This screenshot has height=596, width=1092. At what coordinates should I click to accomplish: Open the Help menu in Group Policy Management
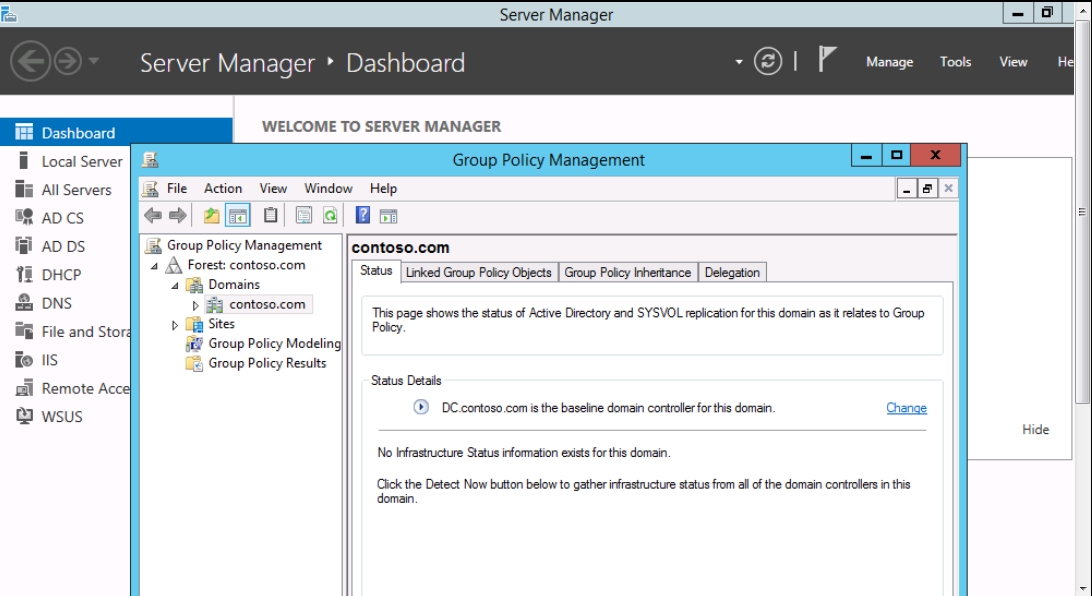[383, 188]
